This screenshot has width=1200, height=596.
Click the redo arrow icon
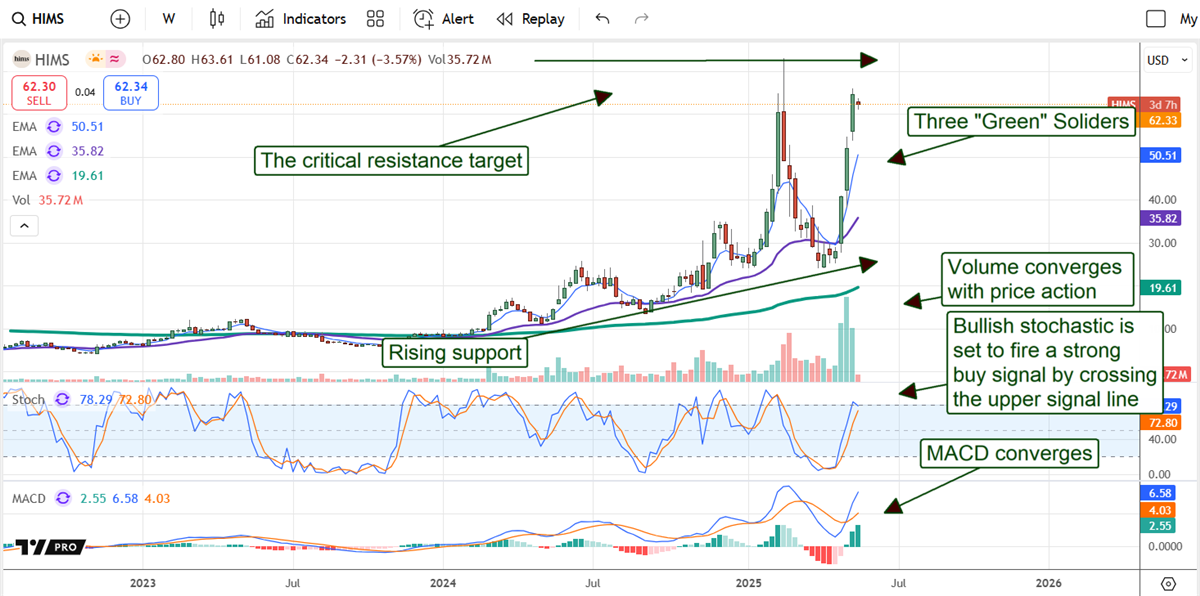click(642, 19)
